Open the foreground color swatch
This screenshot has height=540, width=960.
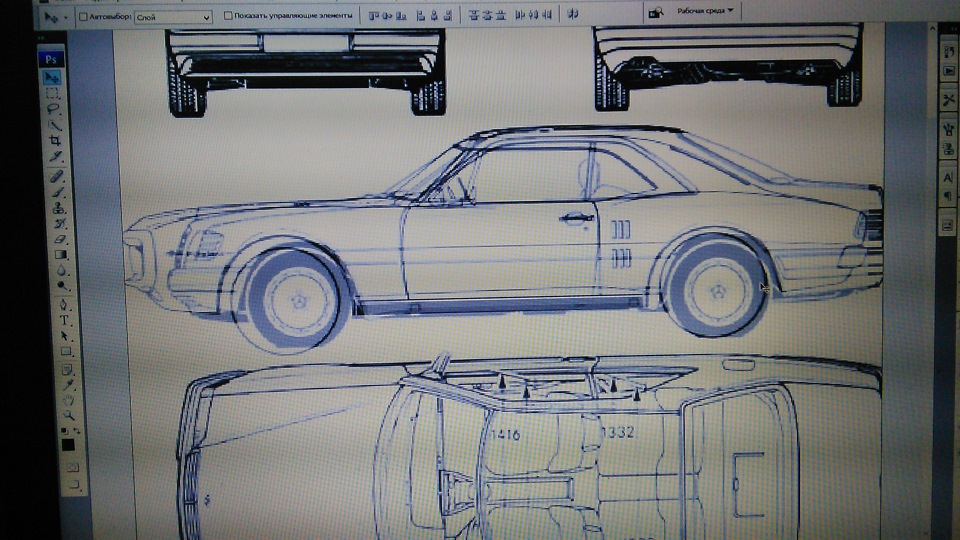[68, 445]
